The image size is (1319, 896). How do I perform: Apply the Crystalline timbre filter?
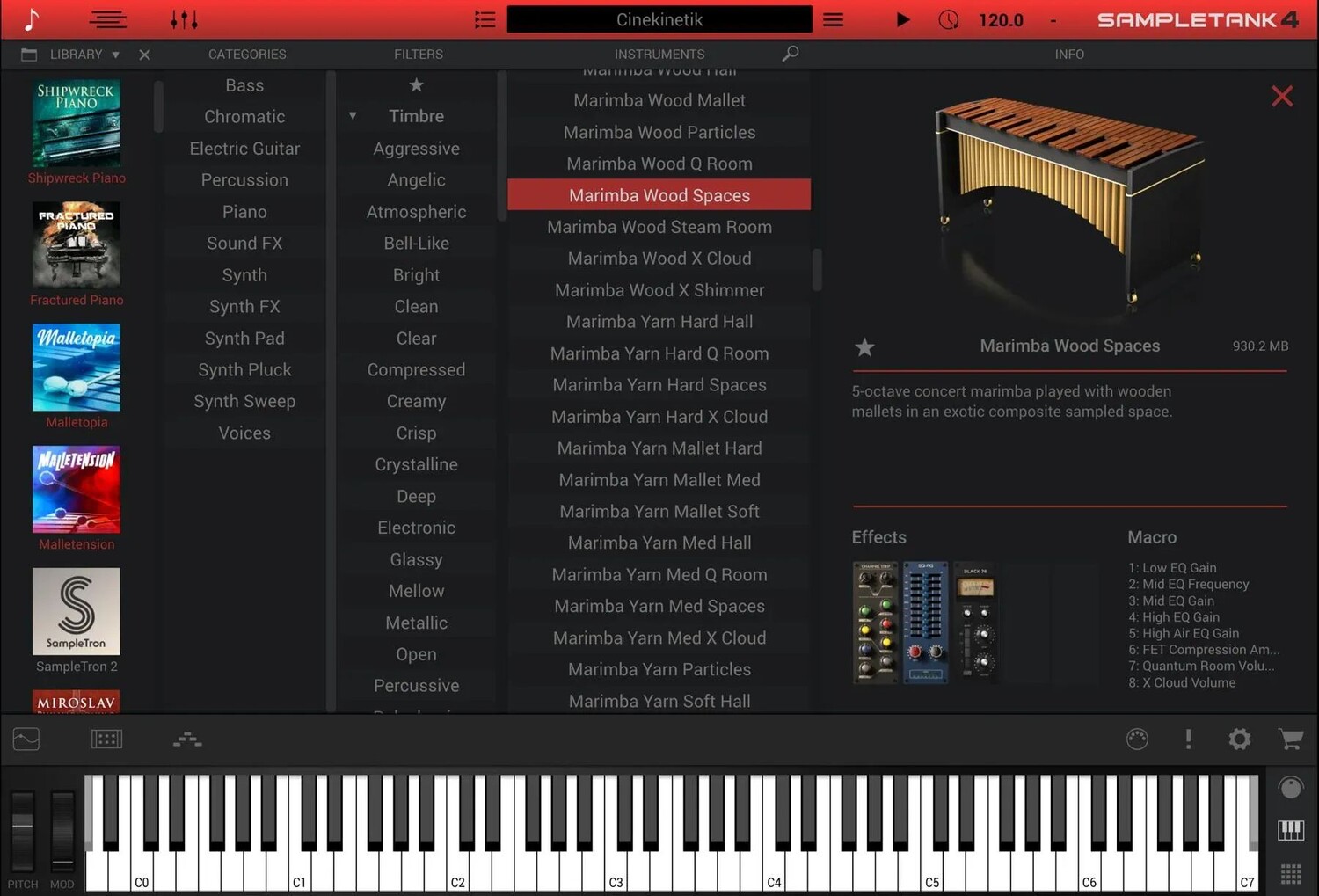416,464
